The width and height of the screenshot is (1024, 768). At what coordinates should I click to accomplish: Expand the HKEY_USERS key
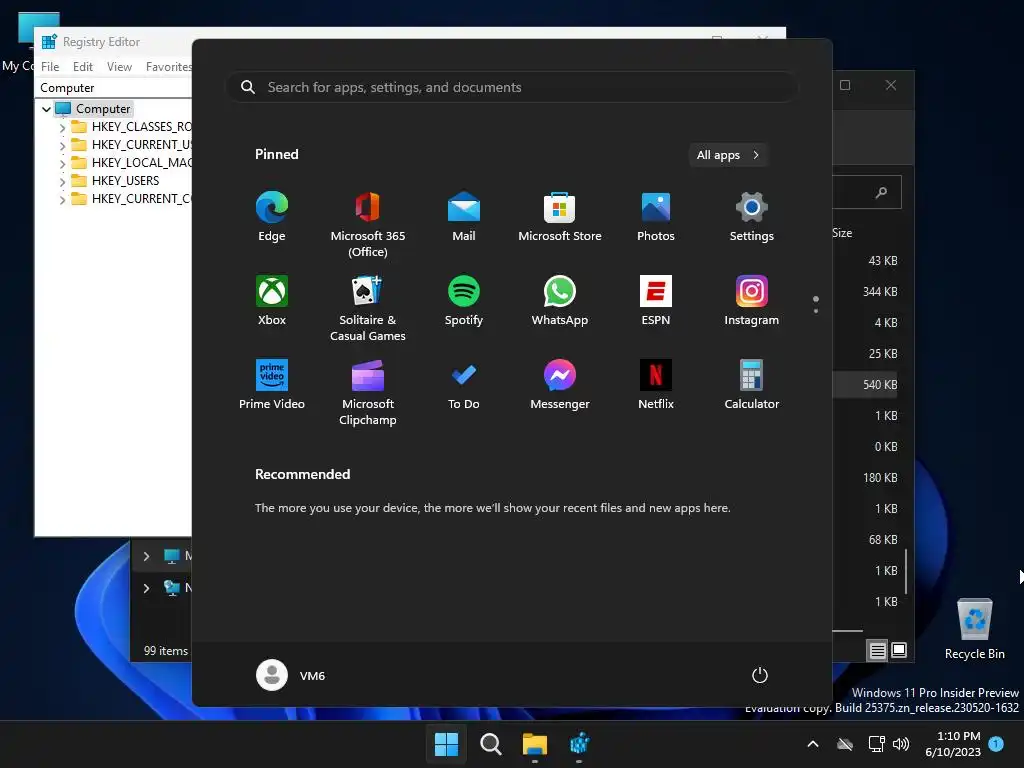click(62, 181)
